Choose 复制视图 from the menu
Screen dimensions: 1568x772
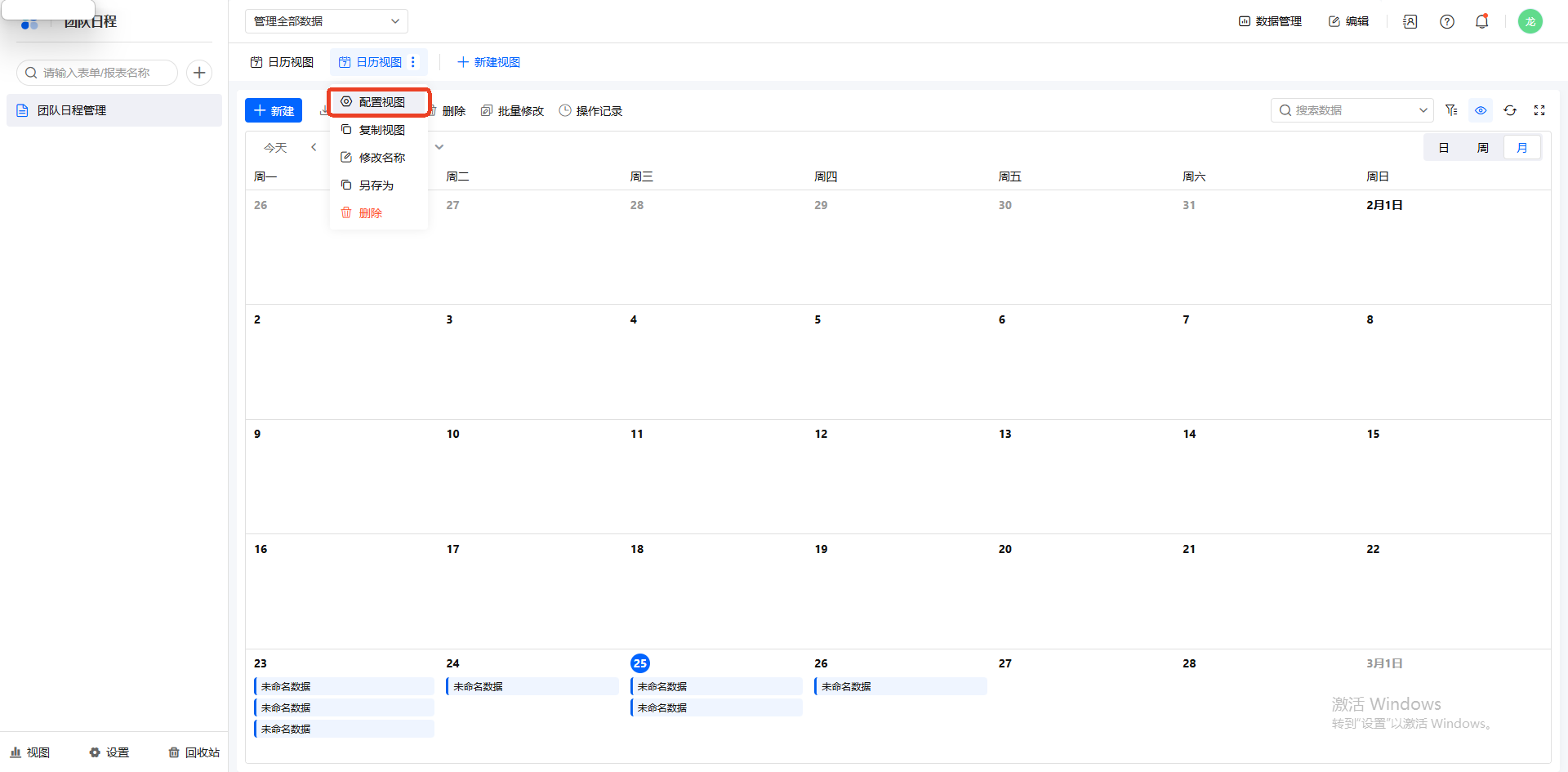click(x=381, y=130)
